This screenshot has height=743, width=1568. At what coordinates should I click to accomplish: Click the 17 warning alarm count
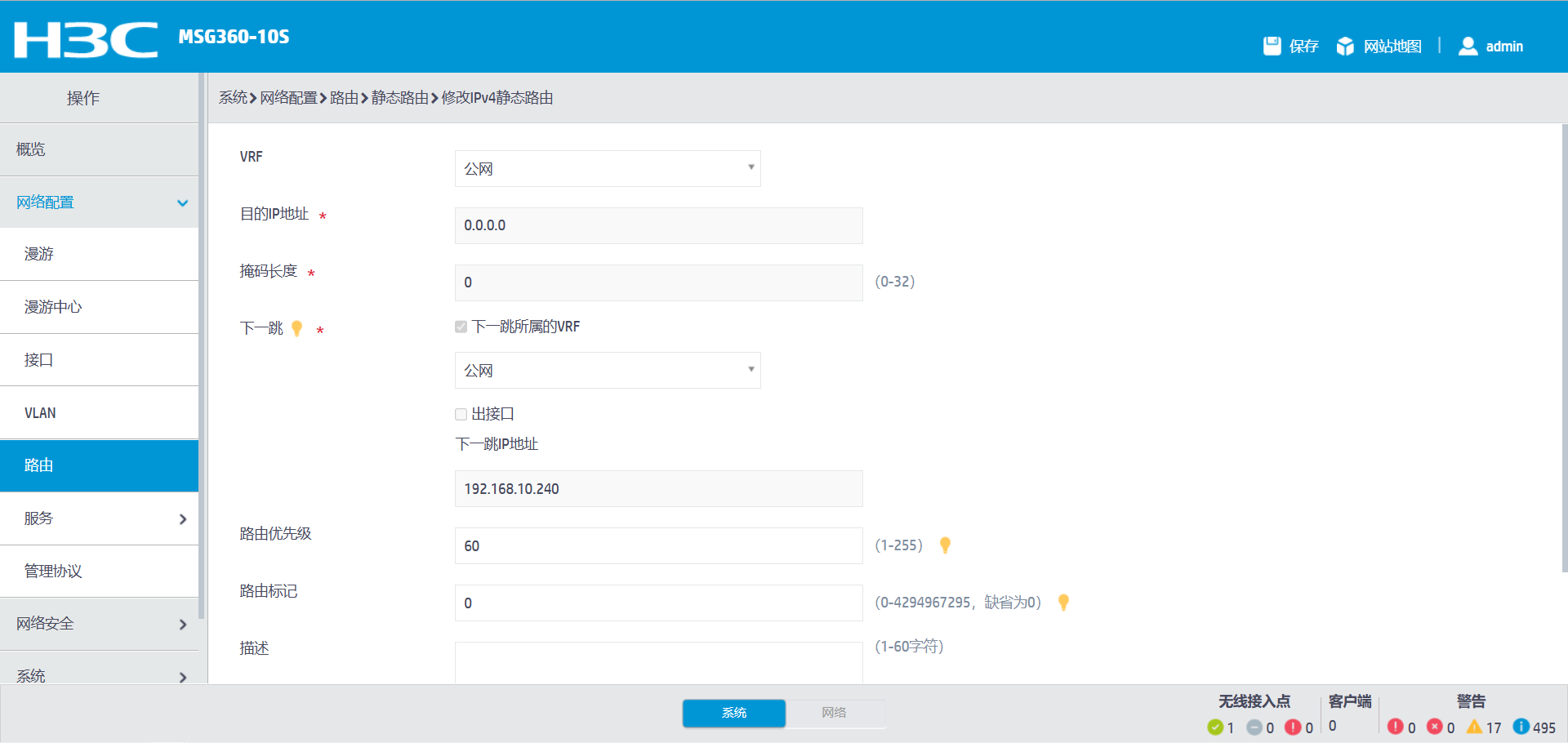point(1494,727)
